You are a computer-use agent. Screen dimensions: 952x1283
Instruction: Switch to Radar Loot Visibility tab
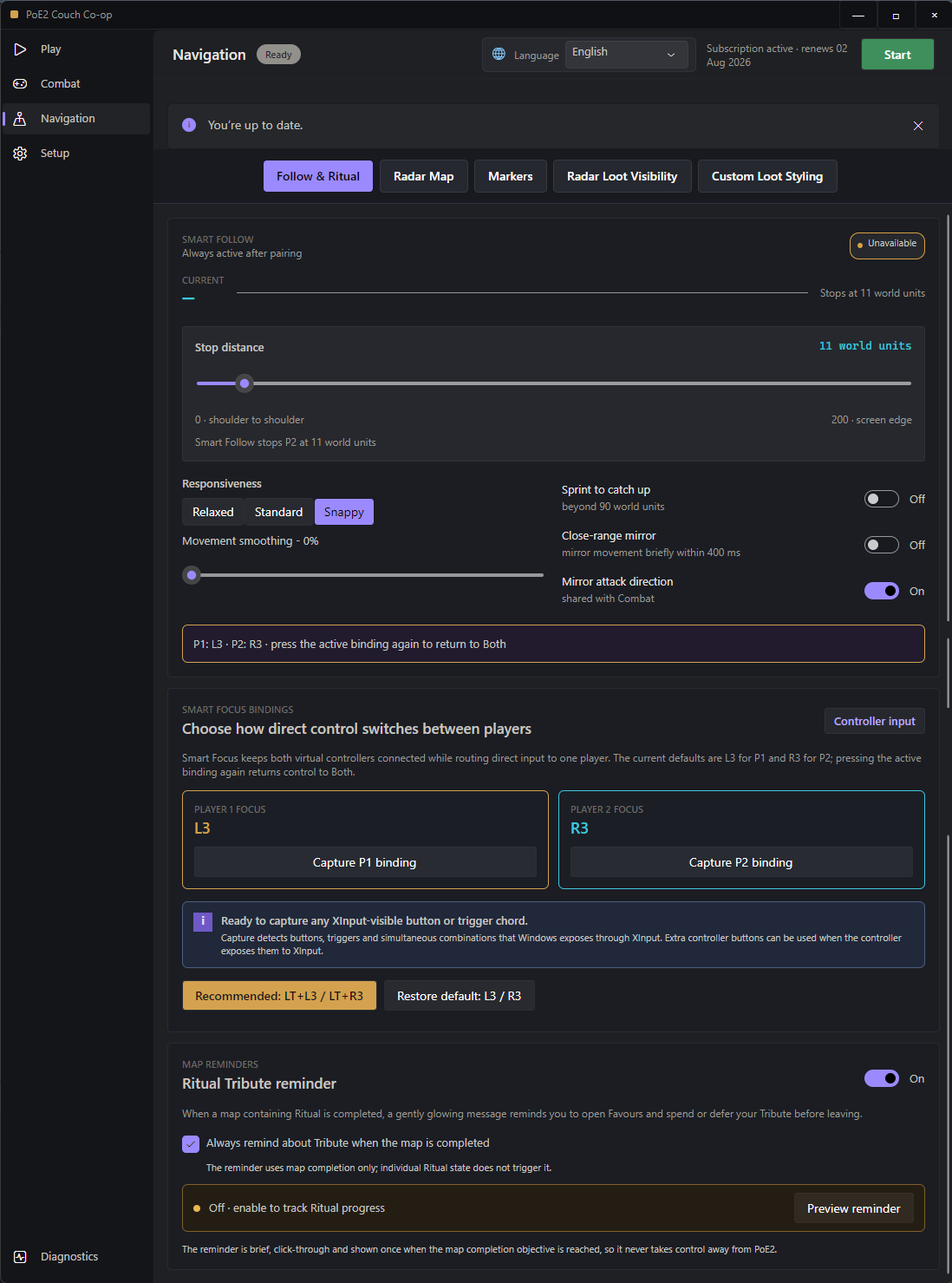pos(623,176)
